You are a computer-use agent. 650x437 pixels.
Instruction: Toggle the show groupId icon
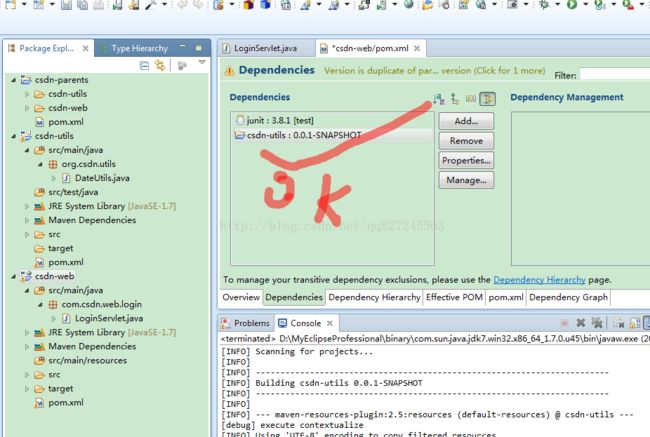coord(471,99)
